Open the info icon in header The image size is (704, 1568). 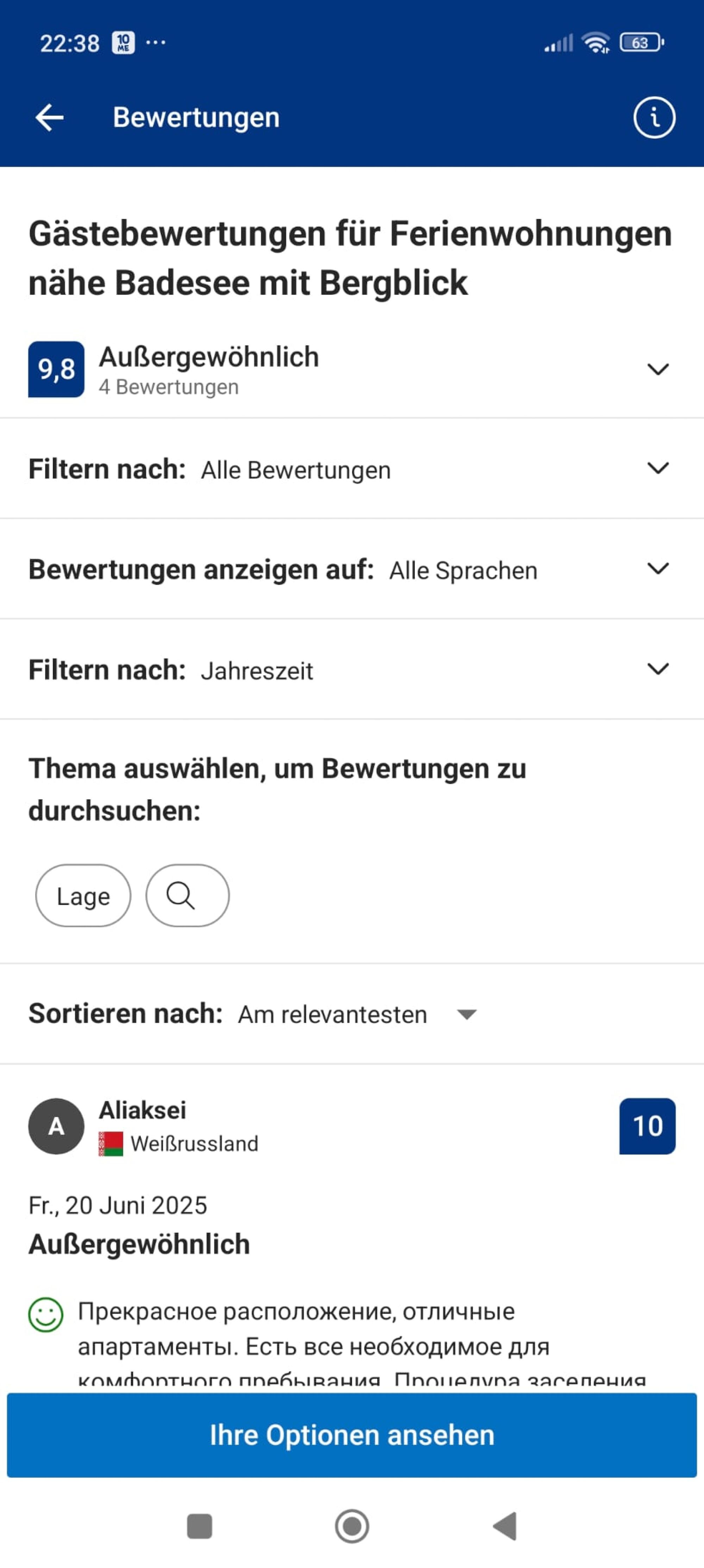coord(654,118)
